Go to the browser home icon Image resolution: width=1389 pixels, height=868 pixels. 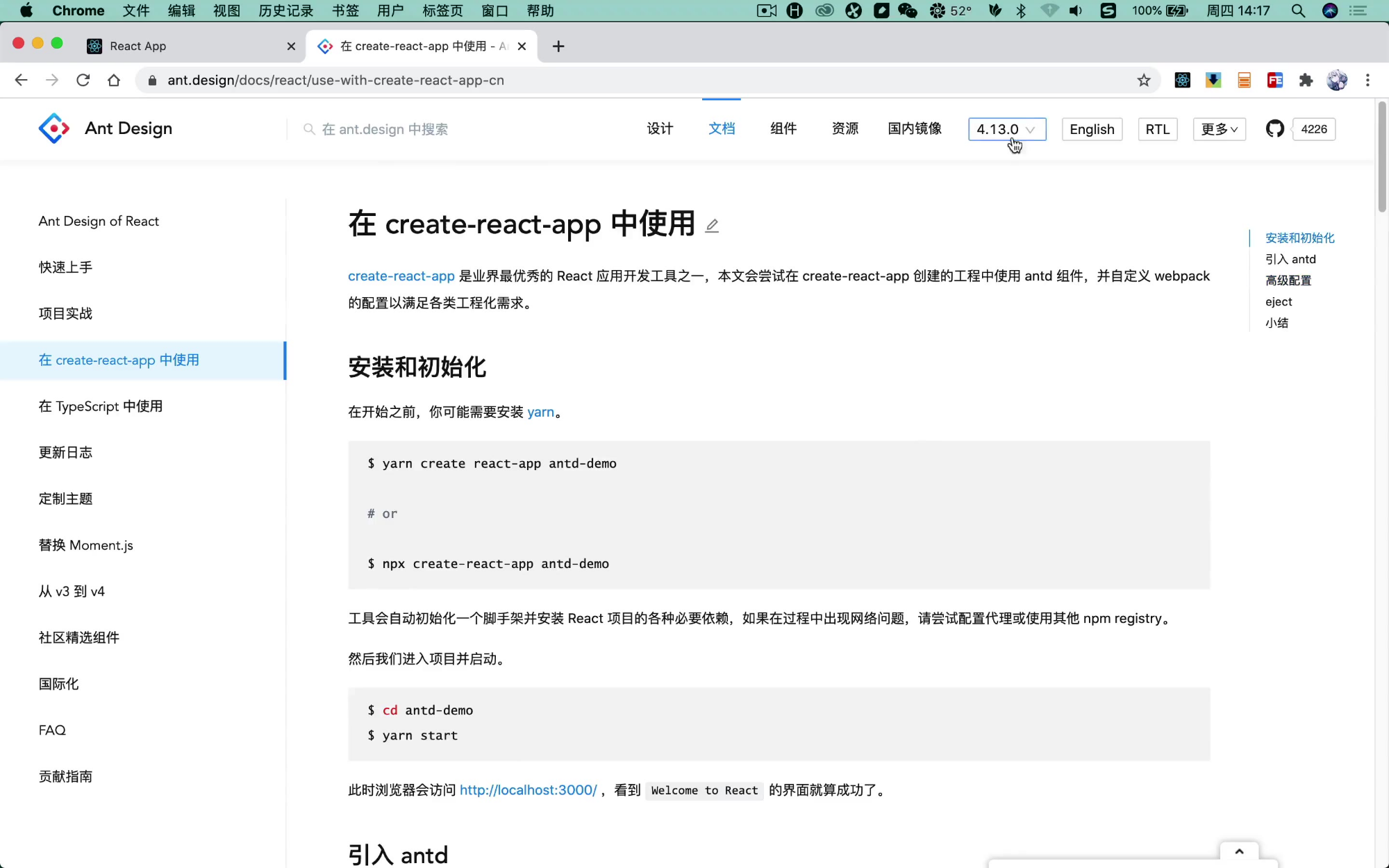(x=114, y=81)
